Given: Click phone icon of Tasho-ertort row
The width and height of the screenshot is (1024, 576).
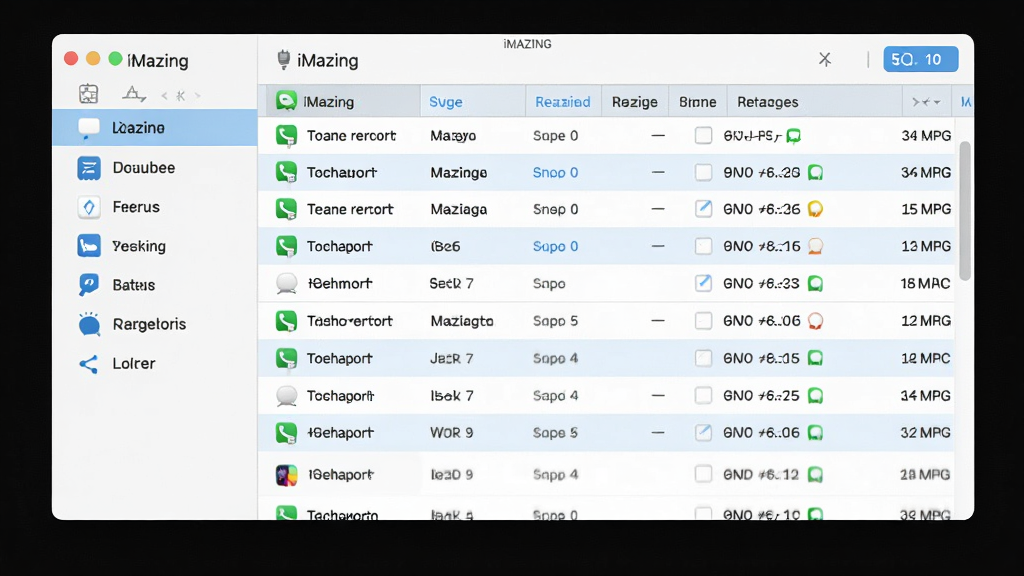Looking at the screenshot, I should (286, 321).
